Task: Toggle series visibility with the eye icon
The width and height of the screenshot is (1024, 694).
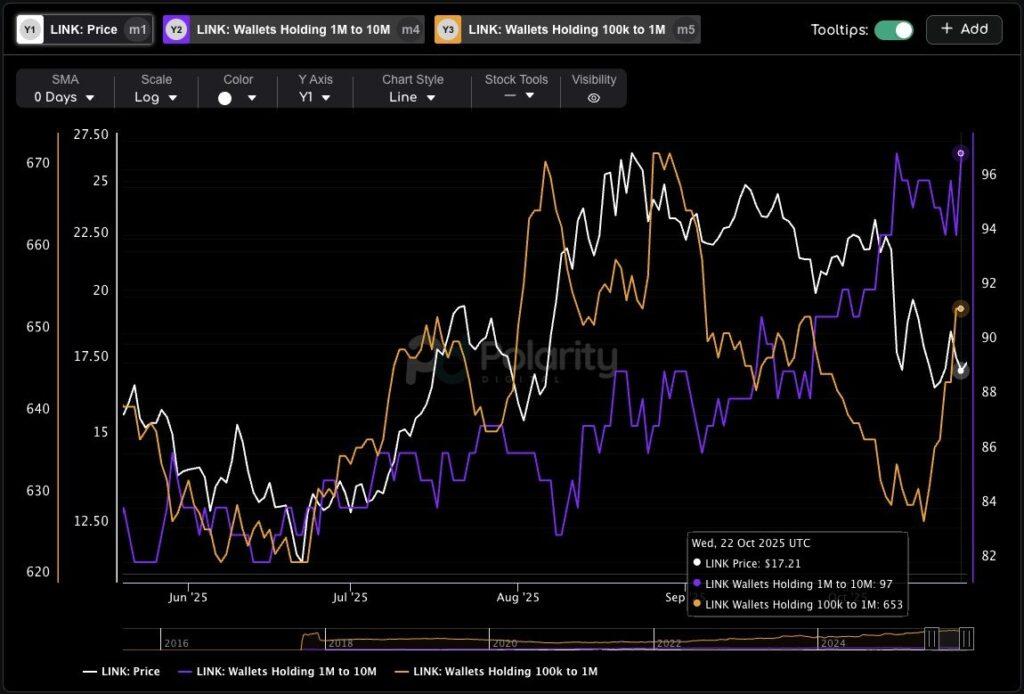Action: 593,98
